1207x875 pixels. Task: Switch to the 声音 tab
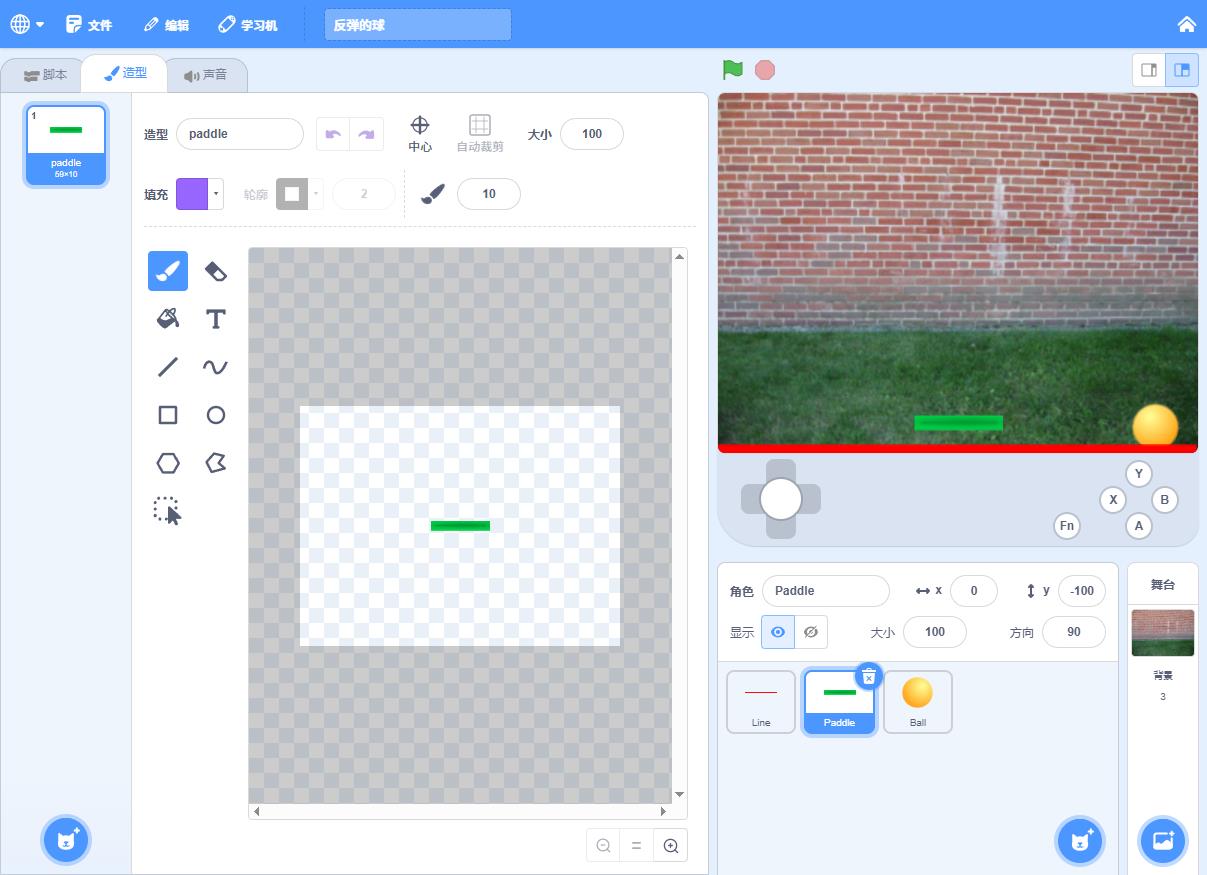click(206, 75)
